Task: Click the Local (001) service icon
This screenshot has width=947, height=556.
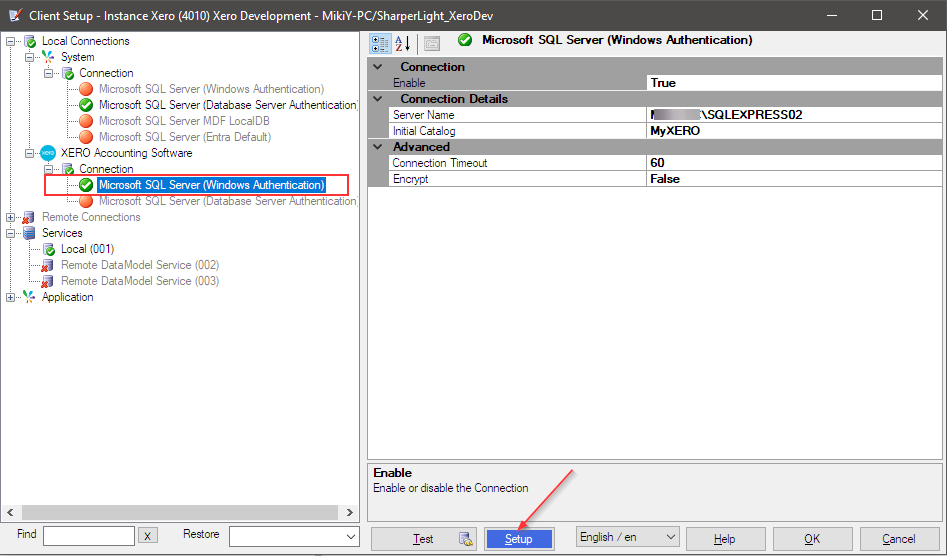Action: (49, 249)
